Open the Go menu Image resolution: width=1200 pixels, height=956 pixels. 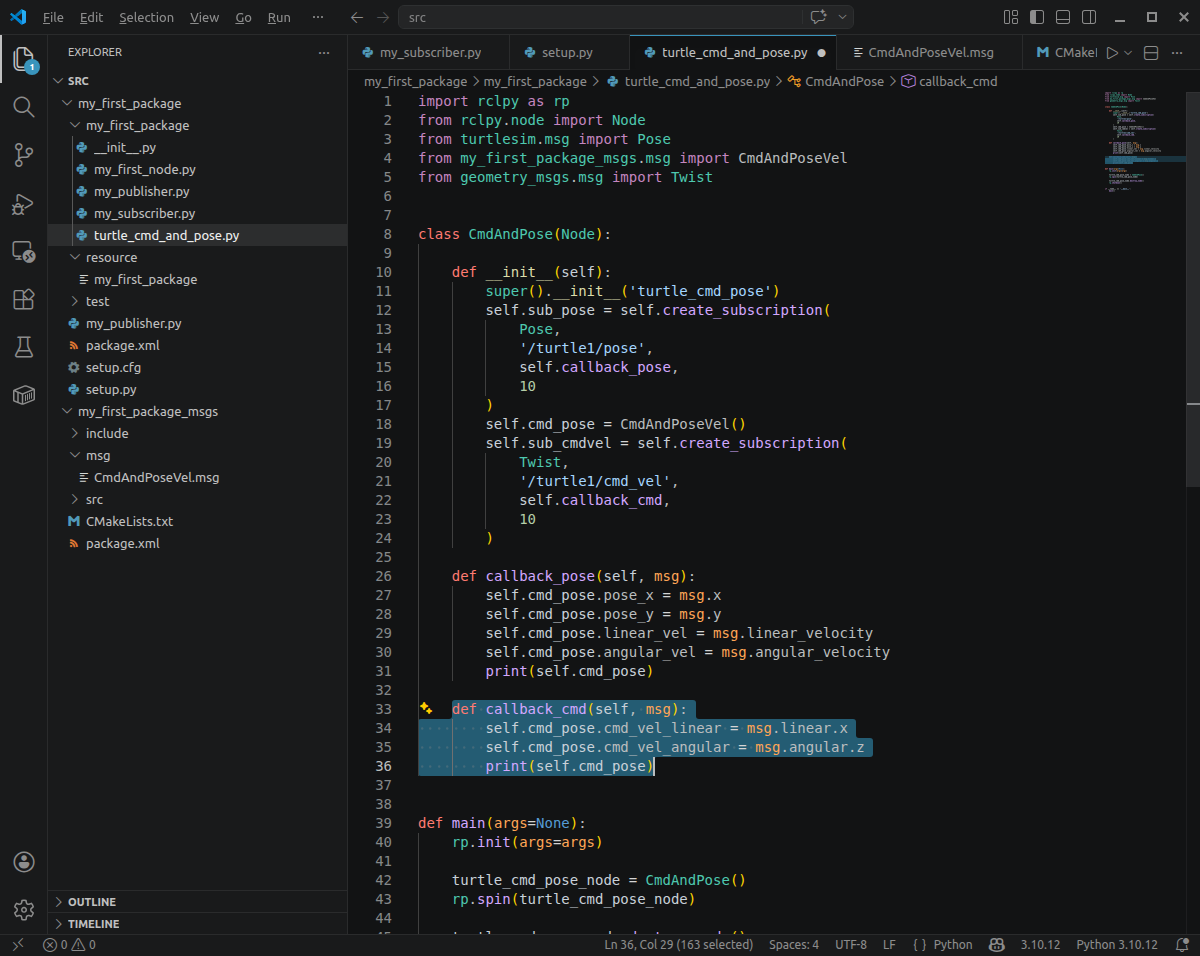coord(244,17)
